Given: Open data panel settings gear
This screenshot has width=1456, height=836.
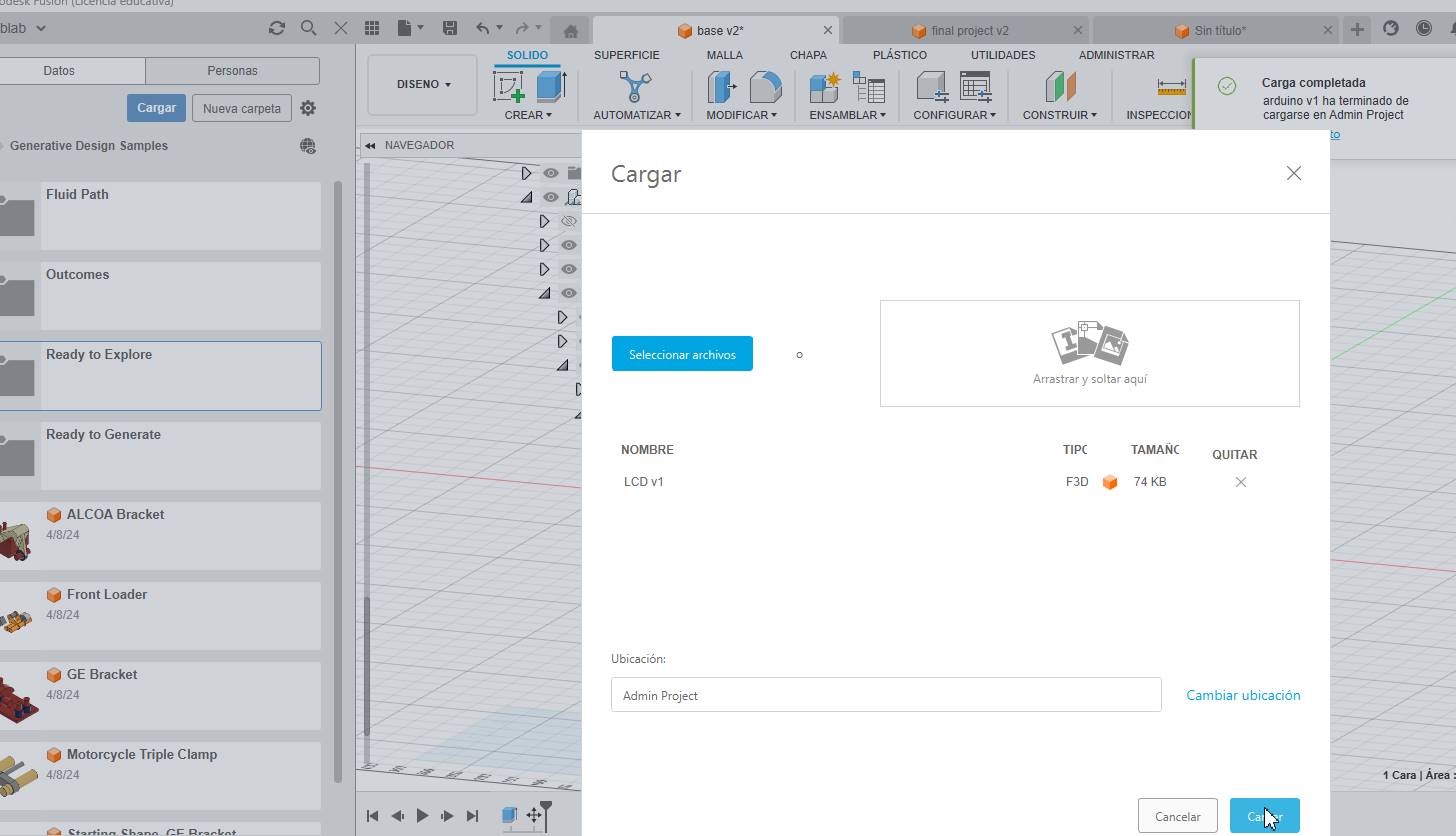Looking at the screenshot, I should click(x=308, y=108).
